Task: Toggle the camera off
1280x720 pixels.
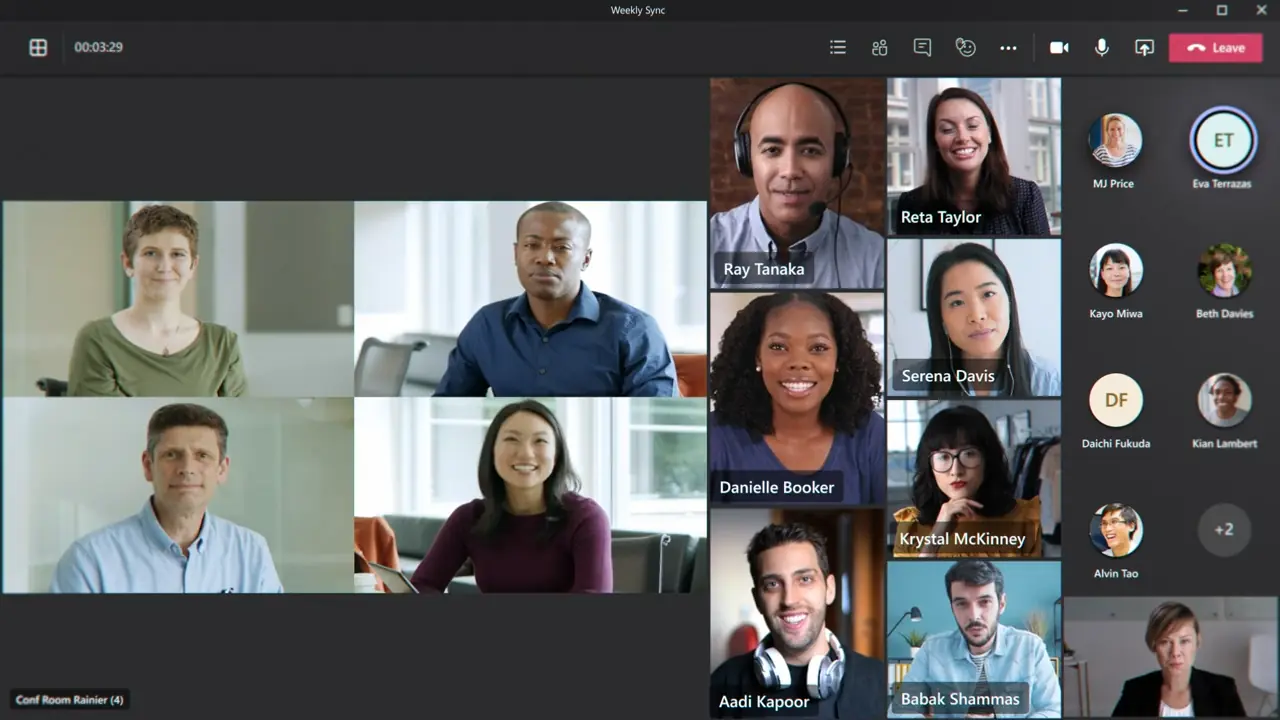Action: coord(1059,48)
